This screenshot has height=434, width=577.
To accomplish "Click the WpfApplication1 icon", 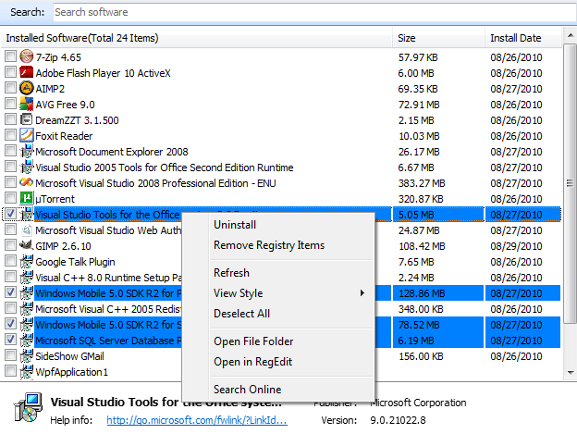I will pyautogui.click(x=26, y=372).
